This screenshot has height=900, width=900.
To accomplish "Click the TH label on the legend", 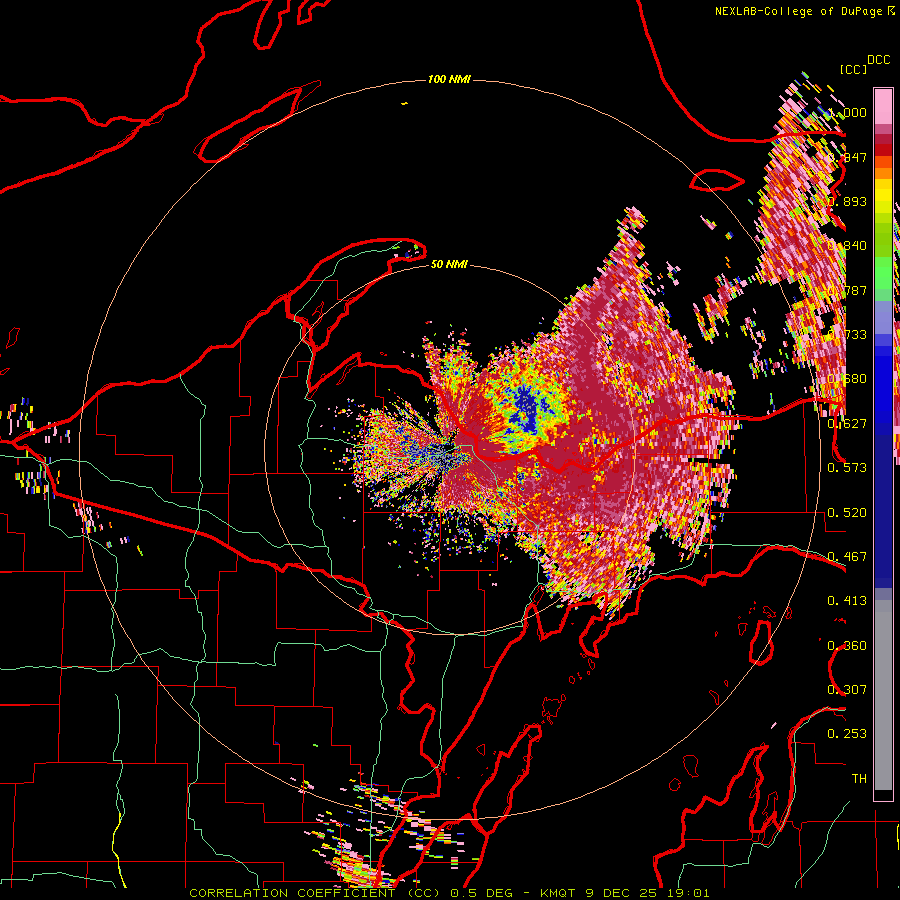I will (x=859, y=779).
